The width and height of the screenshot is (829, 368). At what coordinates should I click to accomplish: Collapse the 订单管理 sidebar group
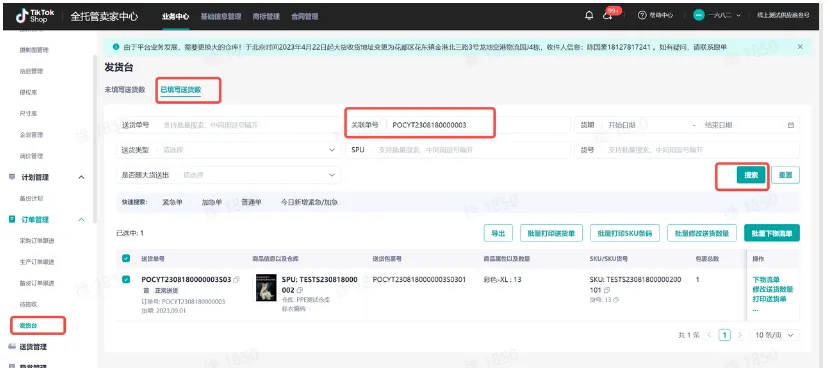(x=81, y=219)
